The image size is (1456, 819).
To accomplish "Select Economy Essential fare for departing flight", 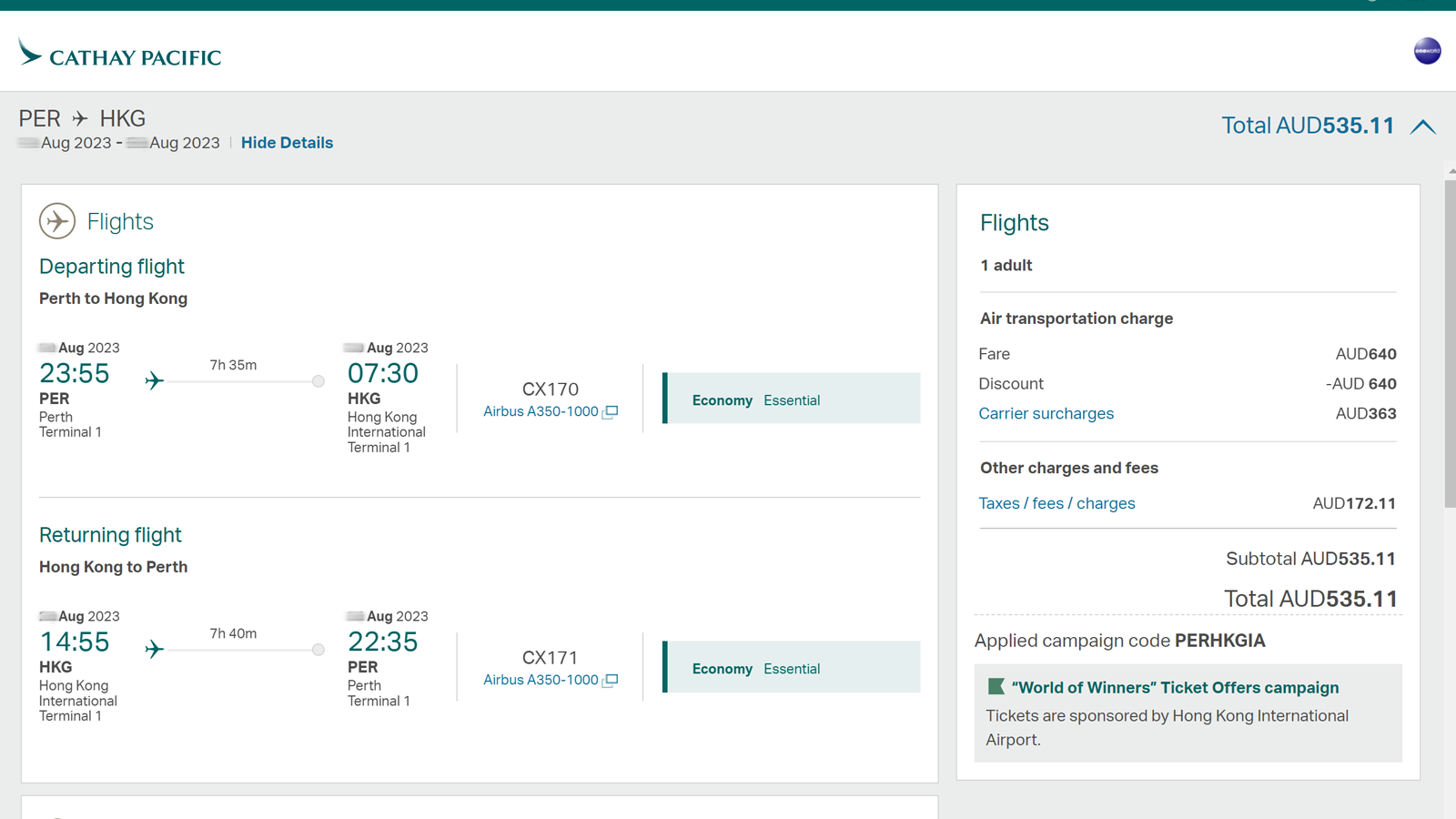I will click(792, 398).
